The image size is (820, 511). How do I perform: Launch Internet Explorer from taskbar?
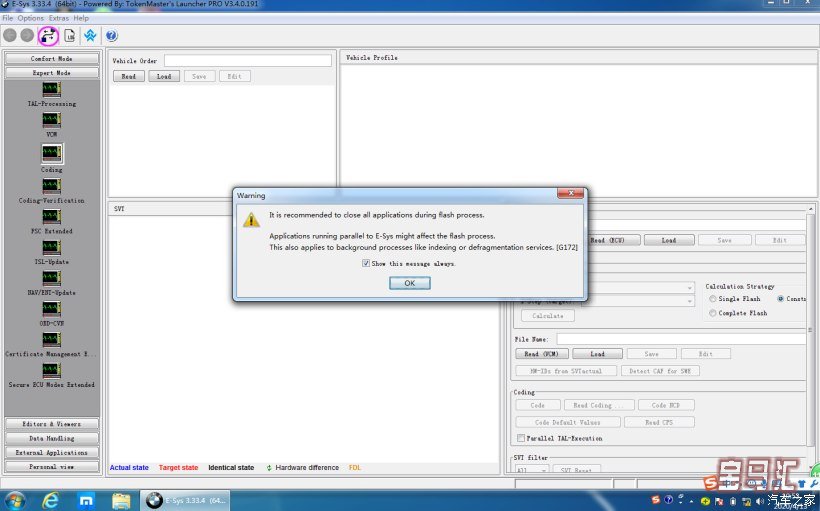(x=50, y=501)
